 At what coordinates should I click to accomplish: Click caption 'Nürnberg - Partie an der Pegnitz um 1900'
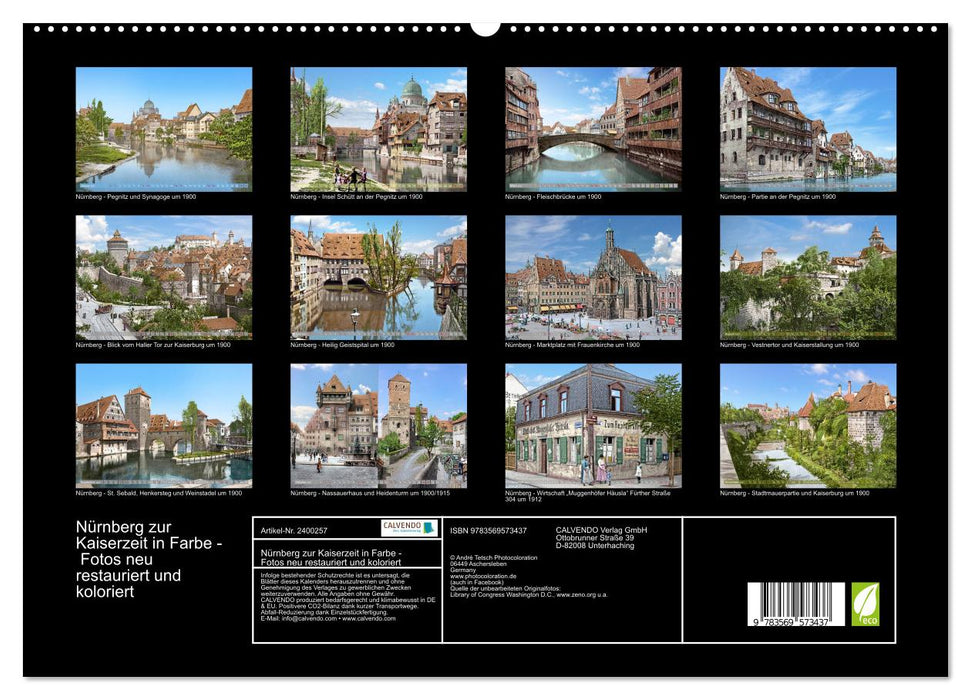pyautogui.click(x=778, y=196)
